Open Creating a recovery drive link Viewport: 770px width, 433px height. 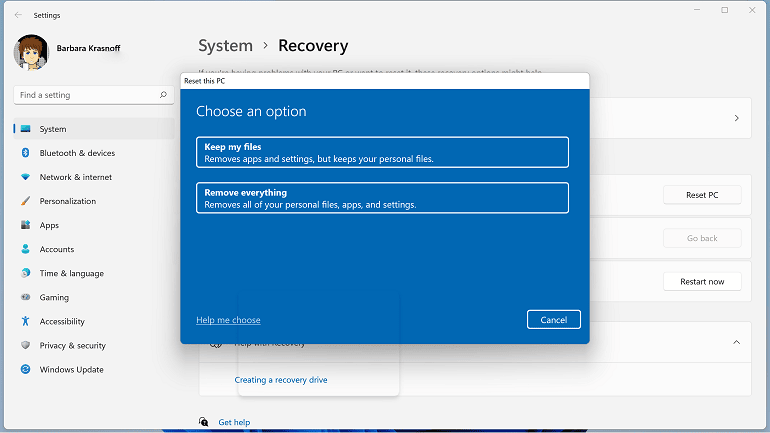pos(280,379)
